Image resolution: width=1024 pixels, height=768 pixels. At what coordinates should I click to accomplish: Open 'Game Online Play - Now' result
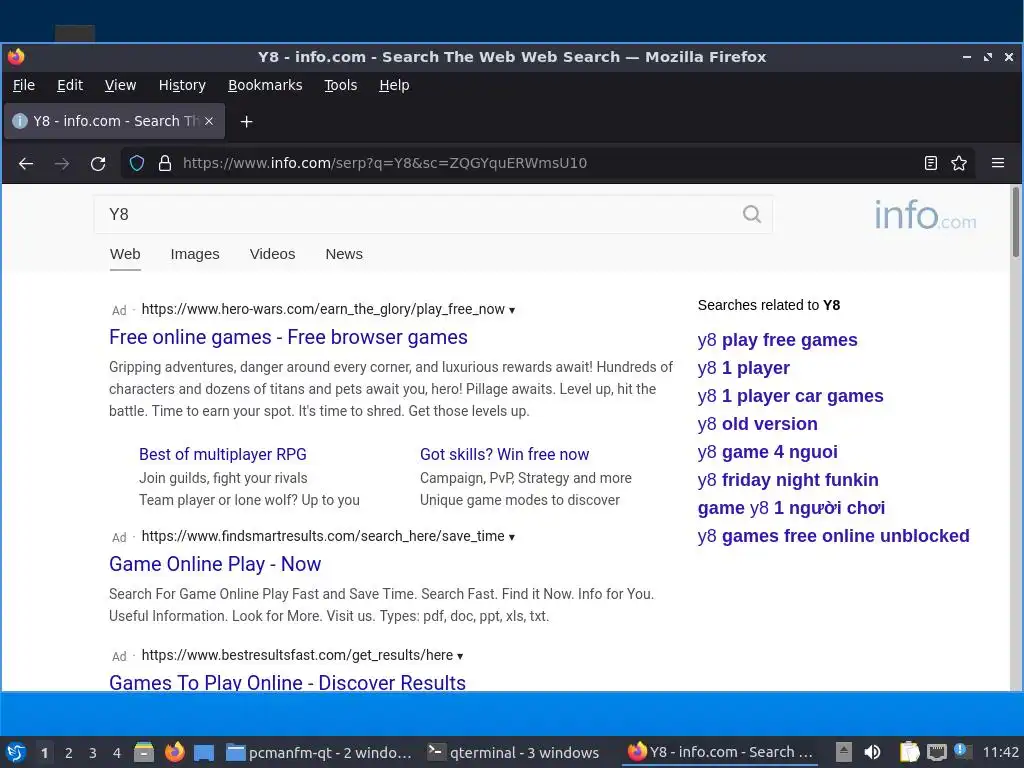pos(215,564)
